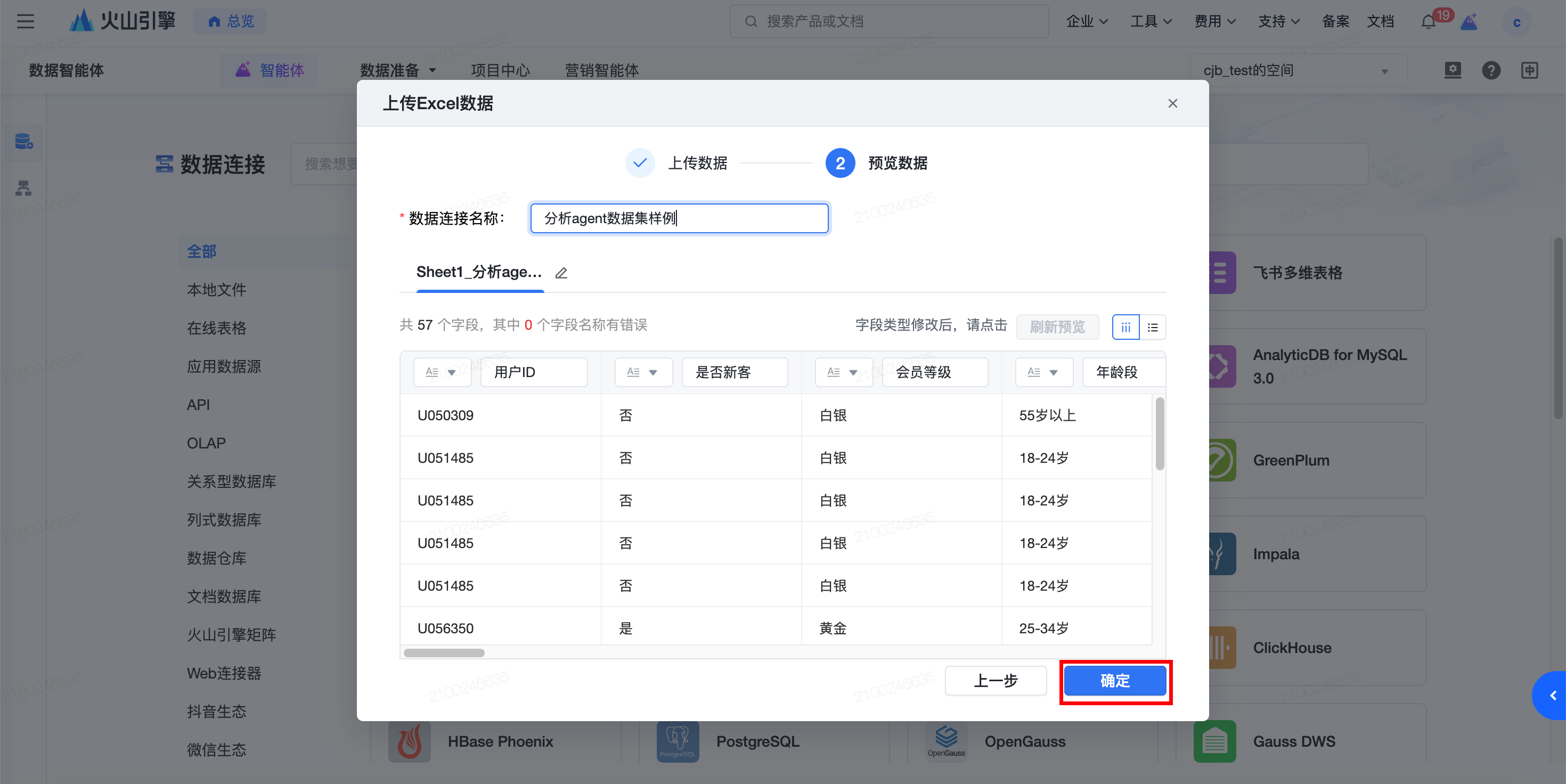The image size is (1566, 784).
Task: Open the 项目中心 tab
Action: tap(500, 70)
